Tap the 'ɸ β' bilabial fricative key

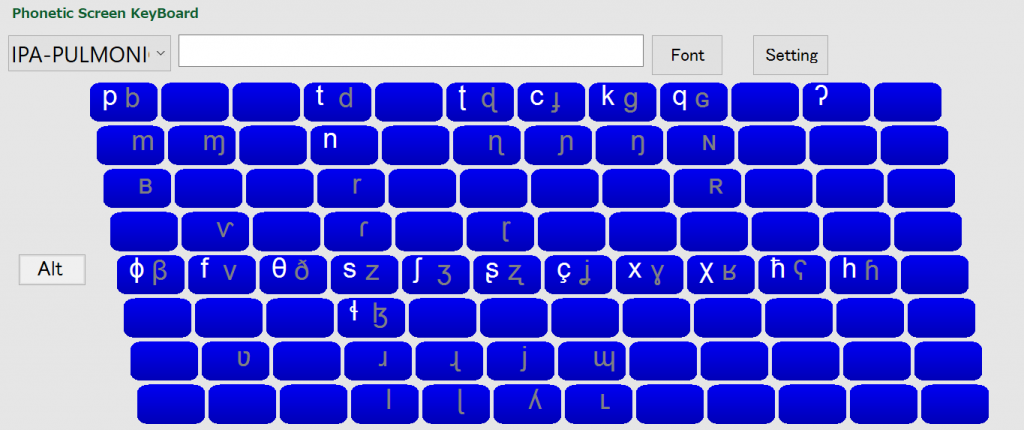[x=150, y=274]
